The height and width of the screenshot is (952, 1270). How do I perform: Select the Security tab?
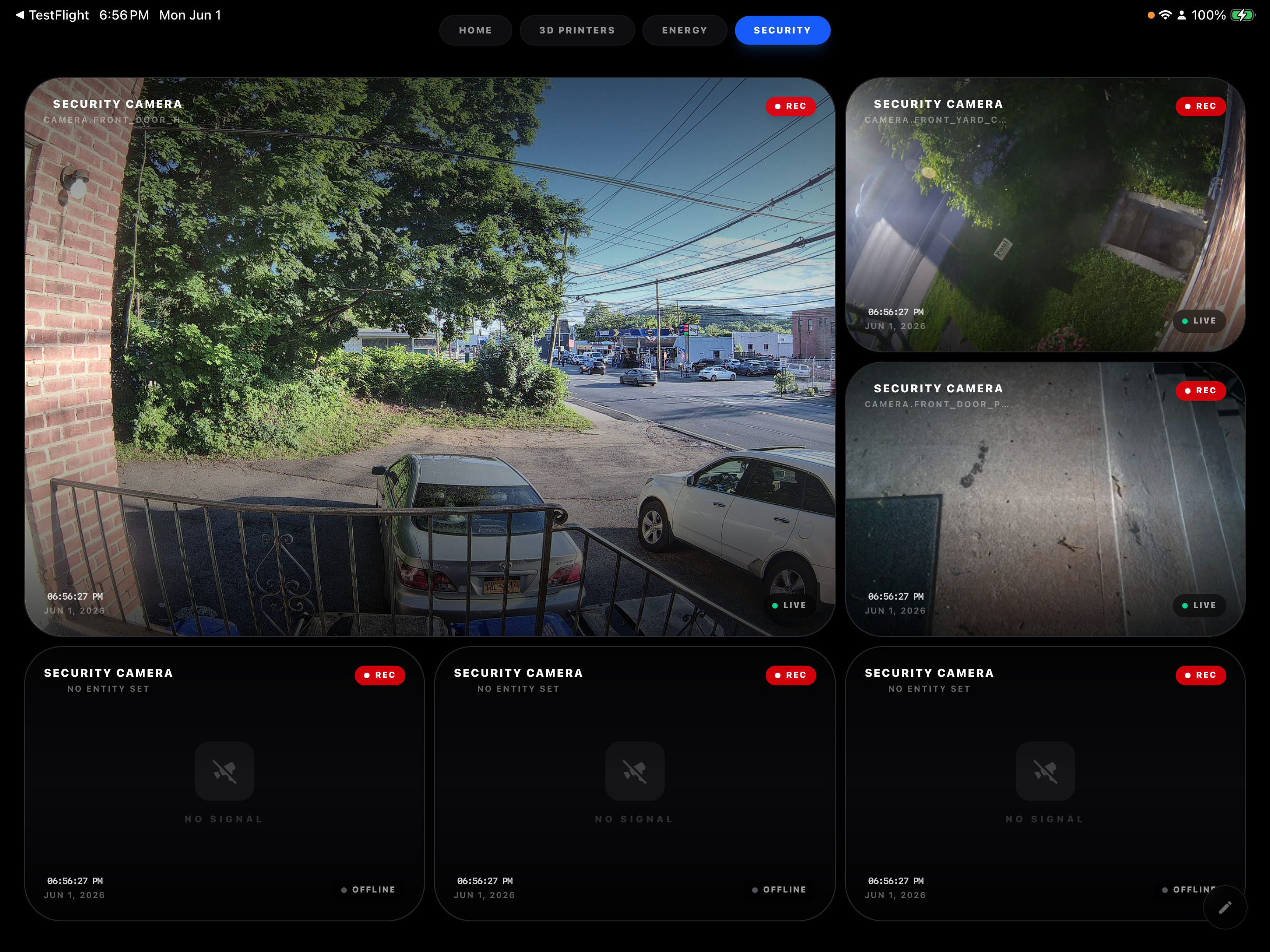coord(782,30)
